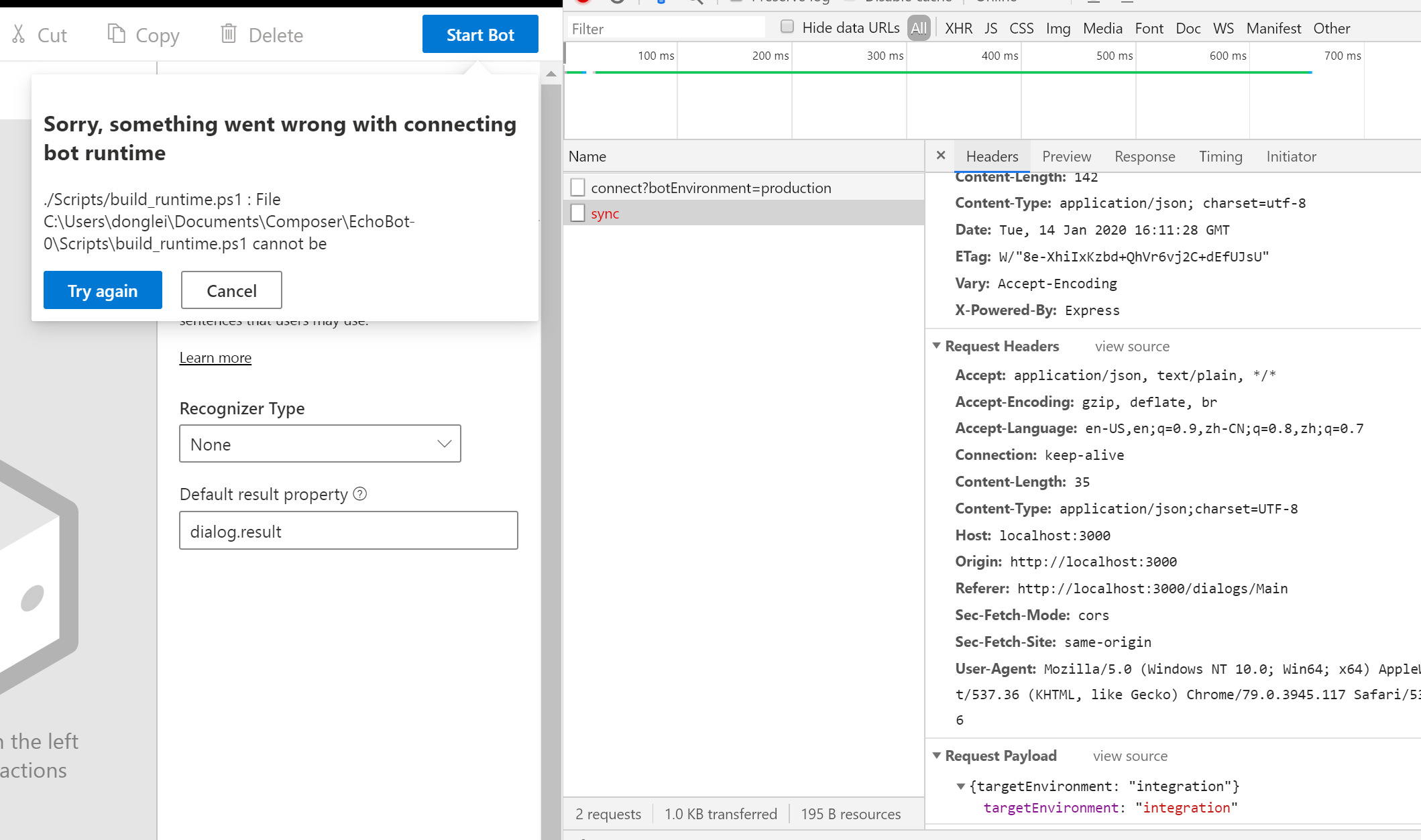Open the Timing tab
This screenshot has width=1421, height=840.
pos(1220,156)
